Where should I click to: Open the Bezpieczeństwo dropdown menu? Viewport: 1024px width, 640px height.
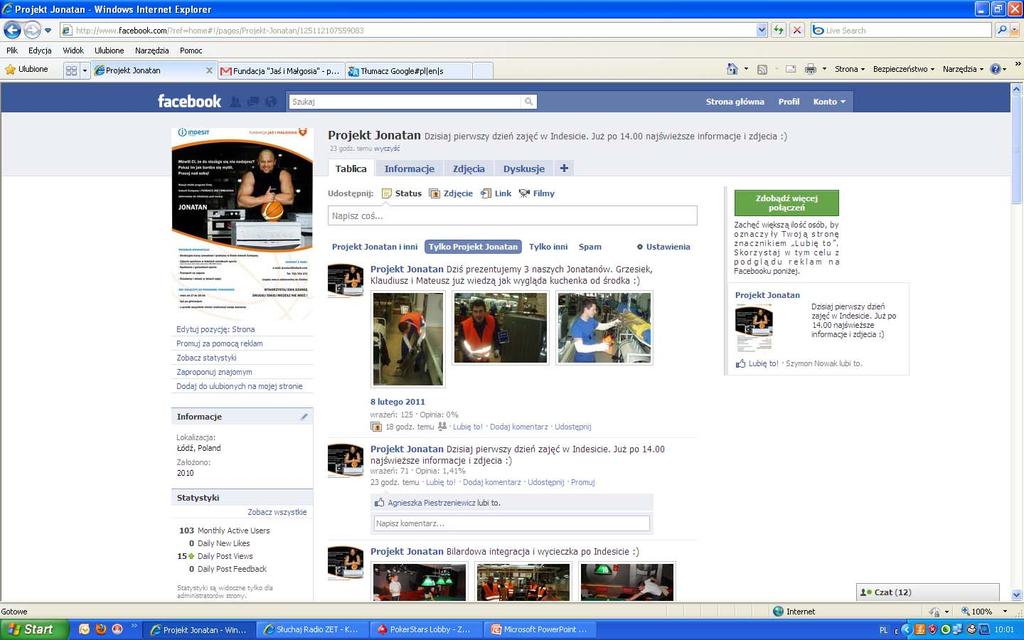(903, 69)
